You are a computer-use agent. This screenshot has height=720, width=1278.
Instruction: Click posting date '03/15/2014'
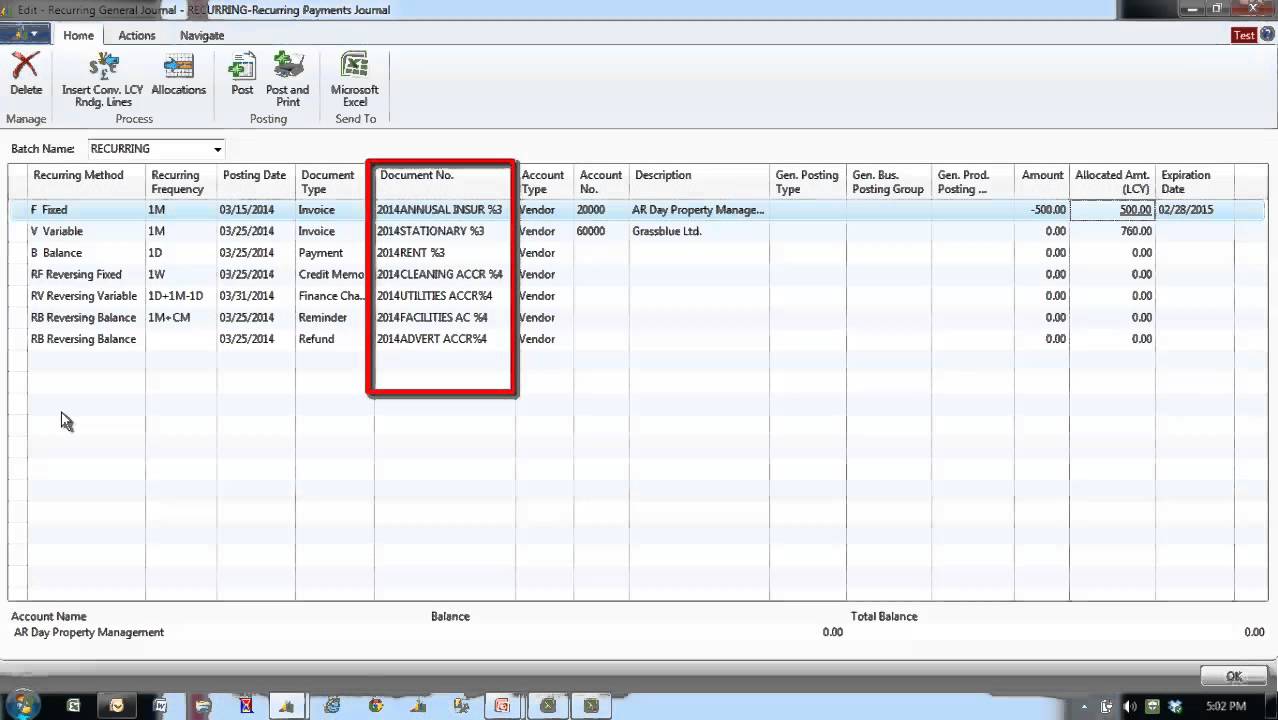(256, 210)
